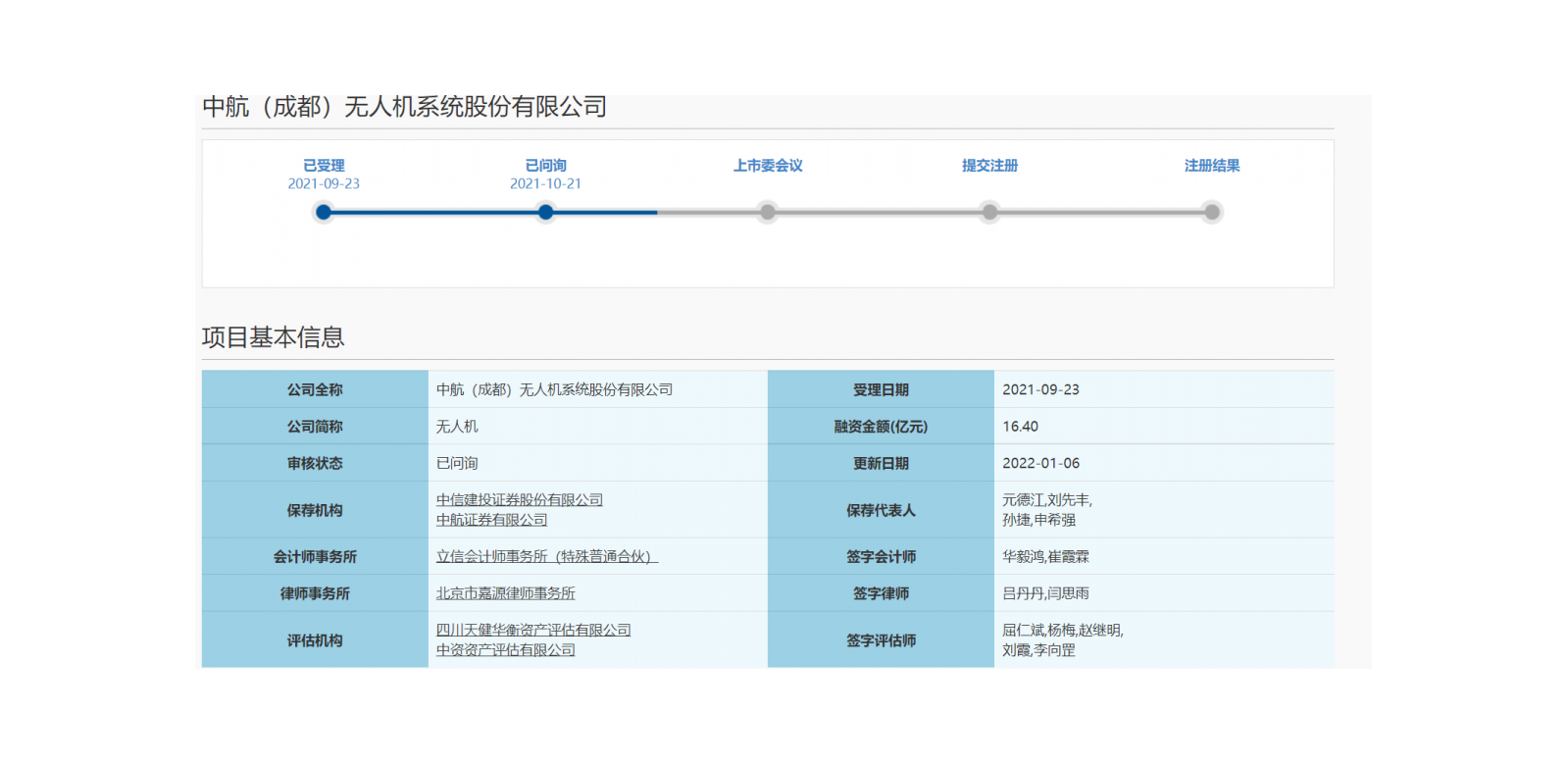Click the 注册结果 timeline node dot
Screen dimensions: 1568x765
point(1212,212)
